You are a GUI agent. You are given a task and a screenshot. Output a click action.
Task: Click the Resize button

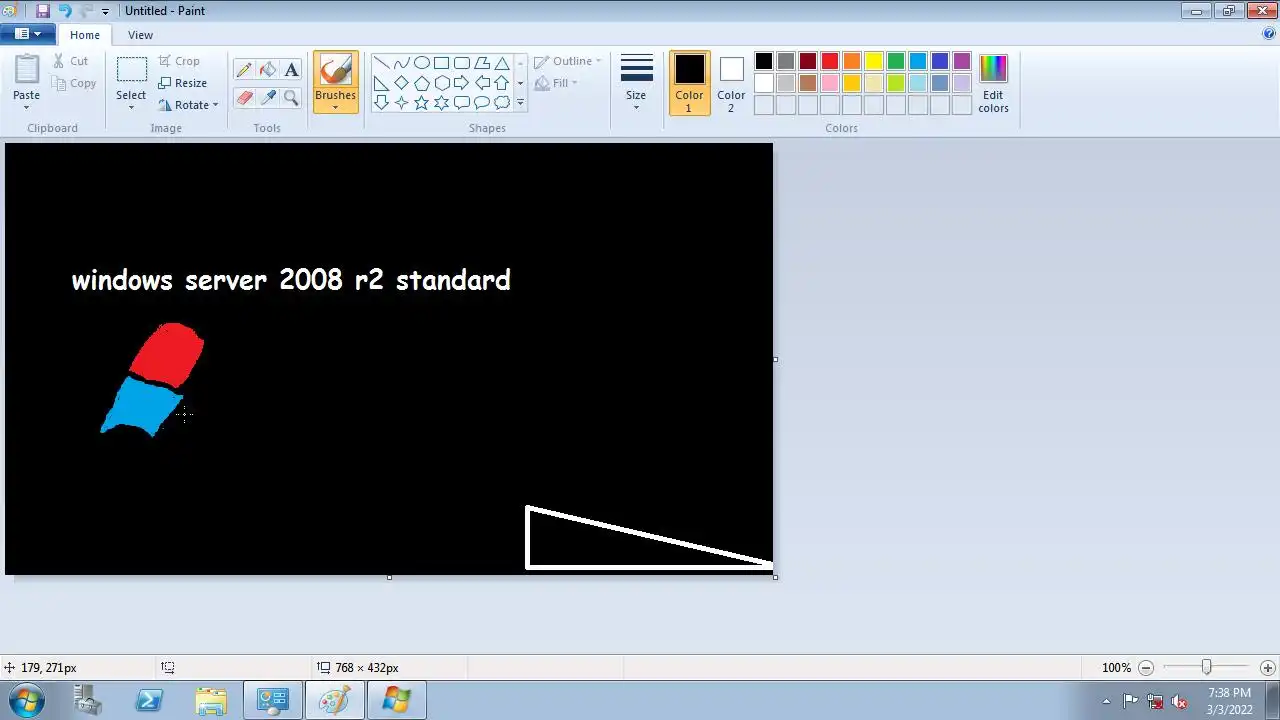tap(183, 83)
